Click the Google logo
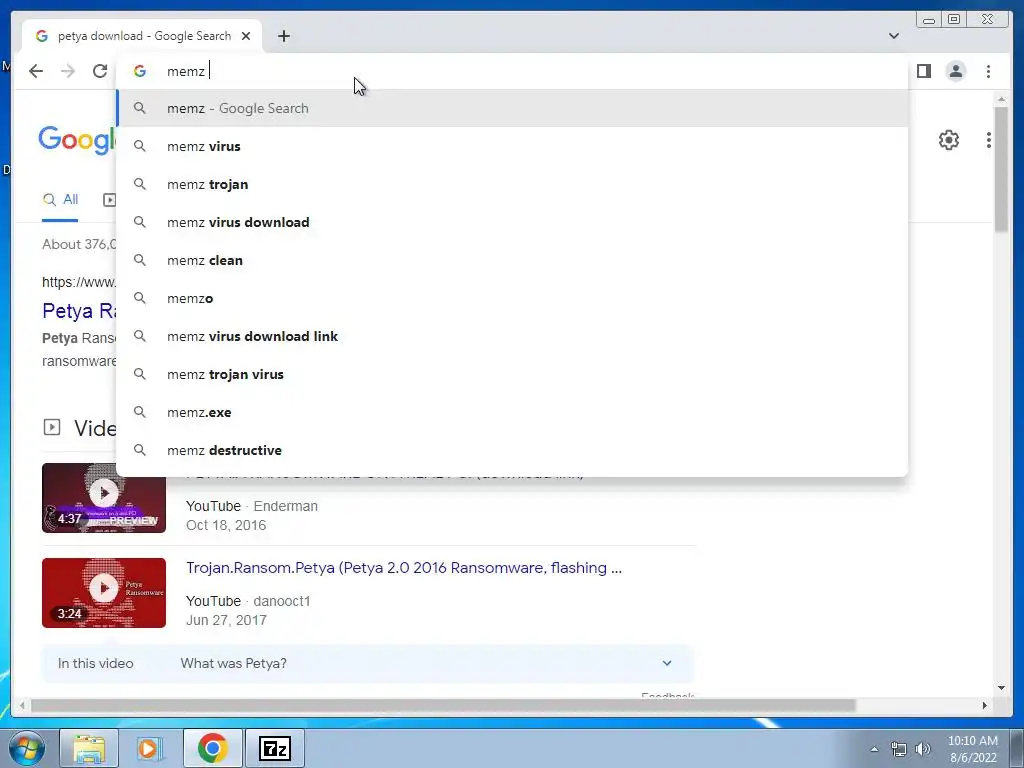1024x768 pixels. (77, 140)
